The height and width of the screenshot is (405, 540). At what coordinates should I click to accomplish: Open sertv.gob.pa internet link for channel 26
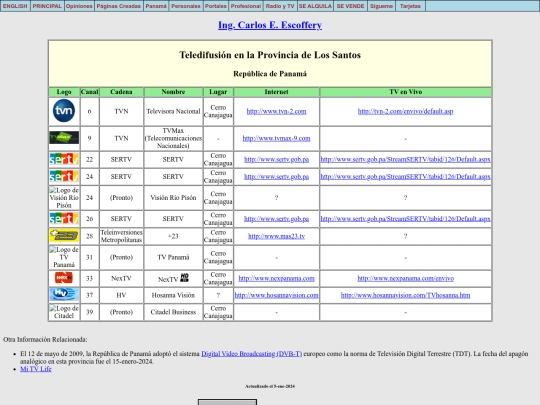click(x=276, y=219)
